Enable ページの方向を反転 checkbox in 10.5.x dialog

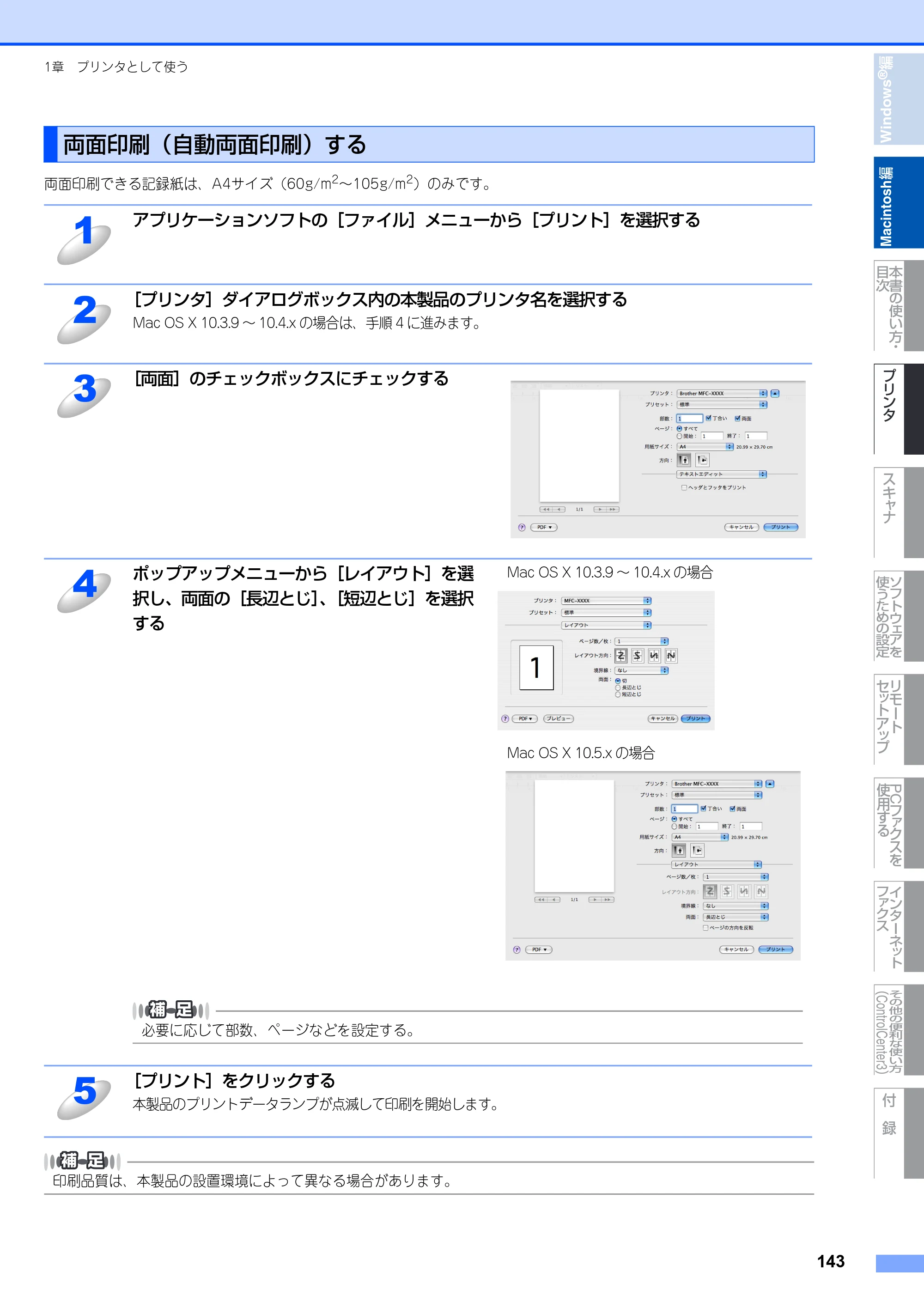(706, 928)
